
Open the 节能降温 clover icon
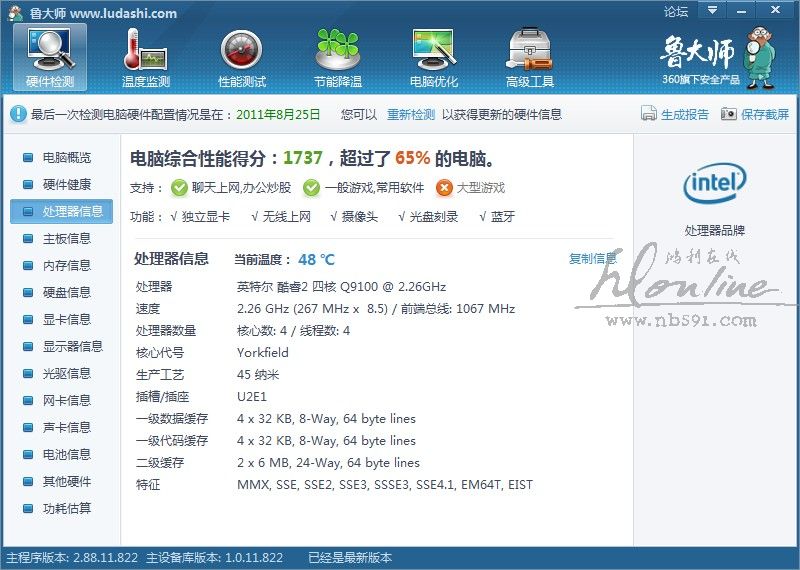338,57
